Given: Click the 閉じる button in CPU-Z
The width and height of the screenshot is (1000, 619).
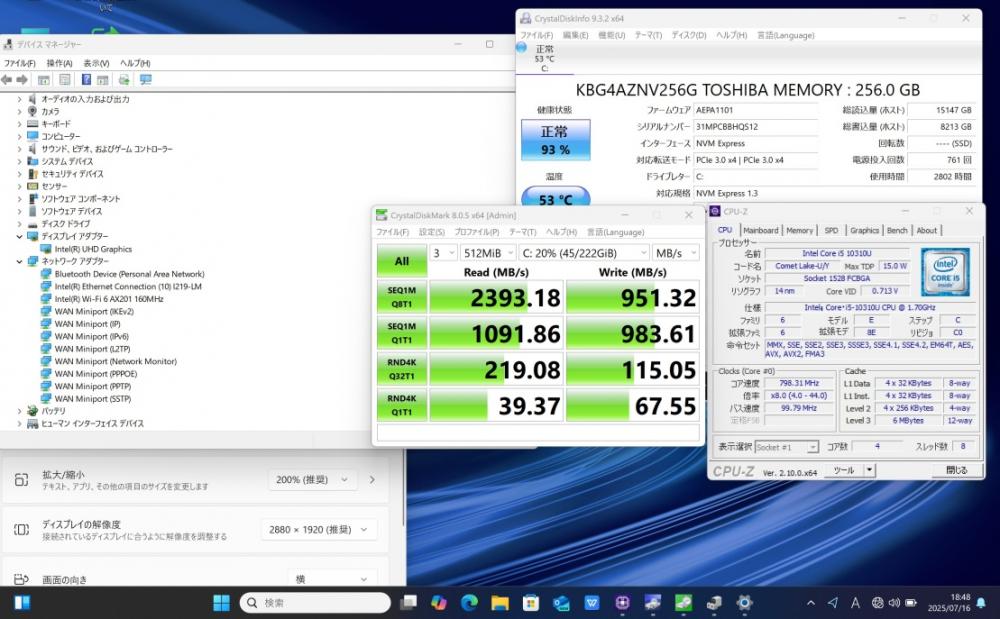Looking at the screenshot, I should click(x=956, y=470).
